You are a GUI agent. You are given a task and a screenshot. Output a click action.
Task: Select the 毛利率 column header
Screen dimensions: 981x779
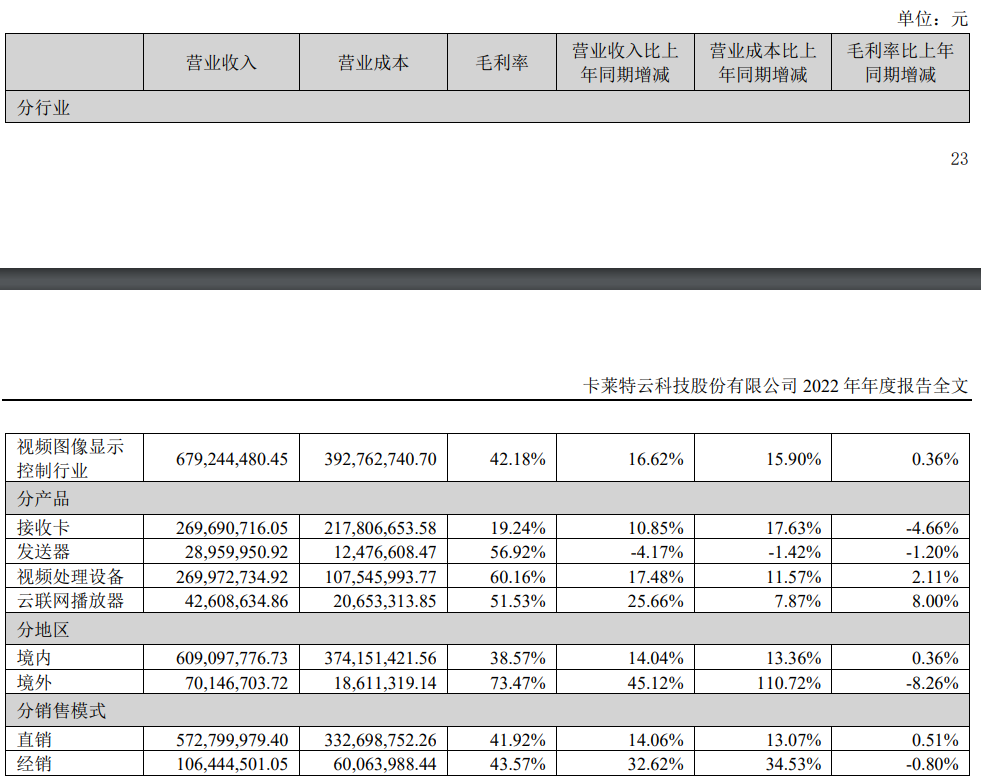tap(502, 63)
